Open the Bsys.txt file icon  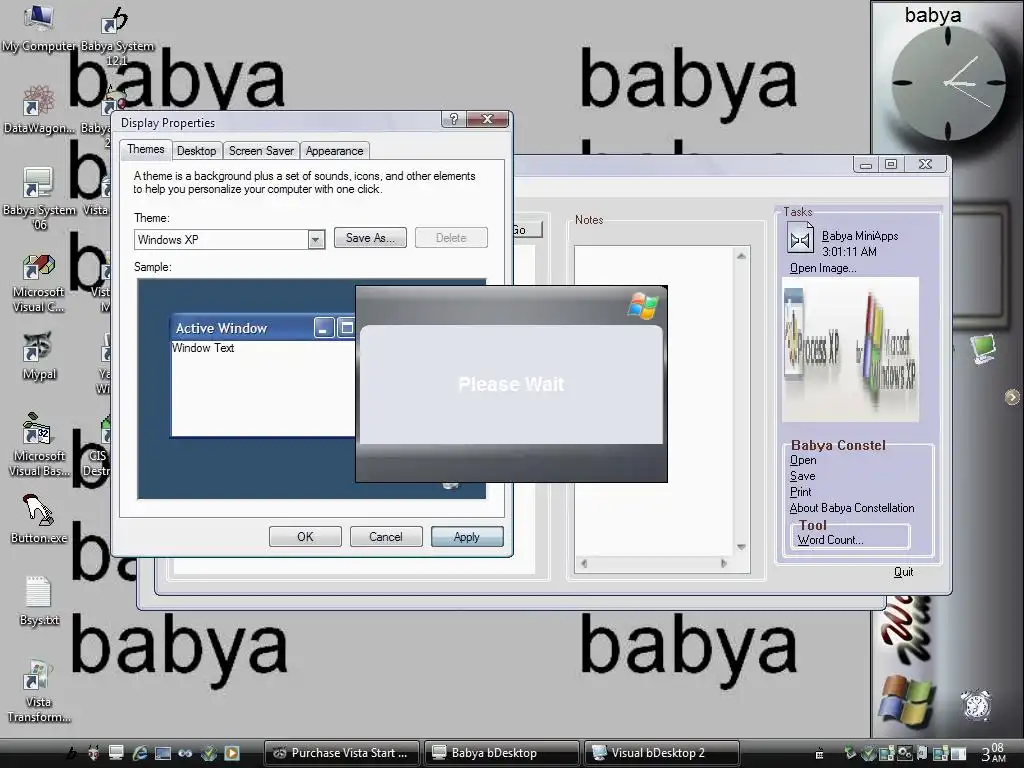(x=38, y=601)
